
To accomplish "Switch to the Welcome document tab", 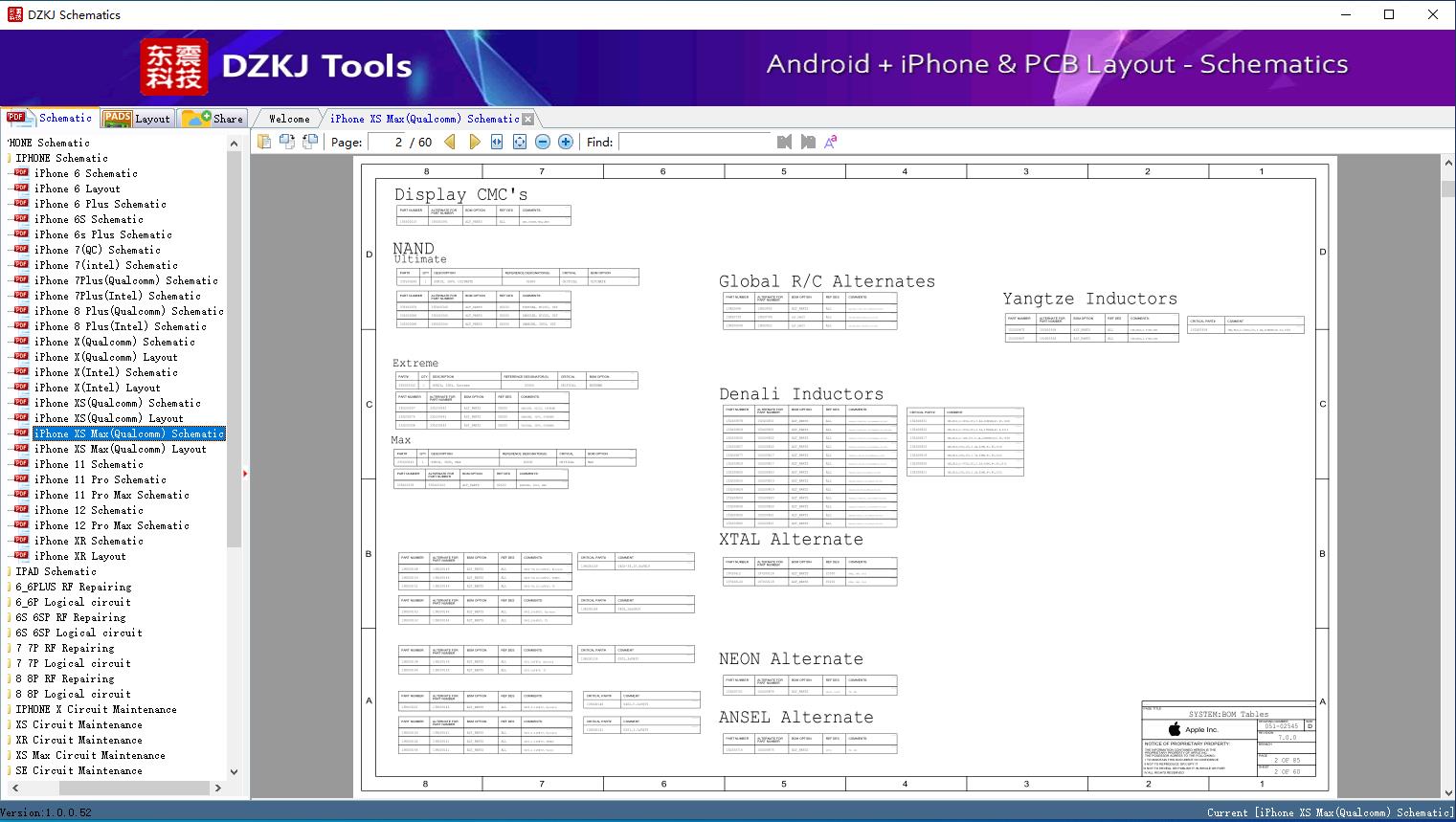I will (x=289, y=119).
